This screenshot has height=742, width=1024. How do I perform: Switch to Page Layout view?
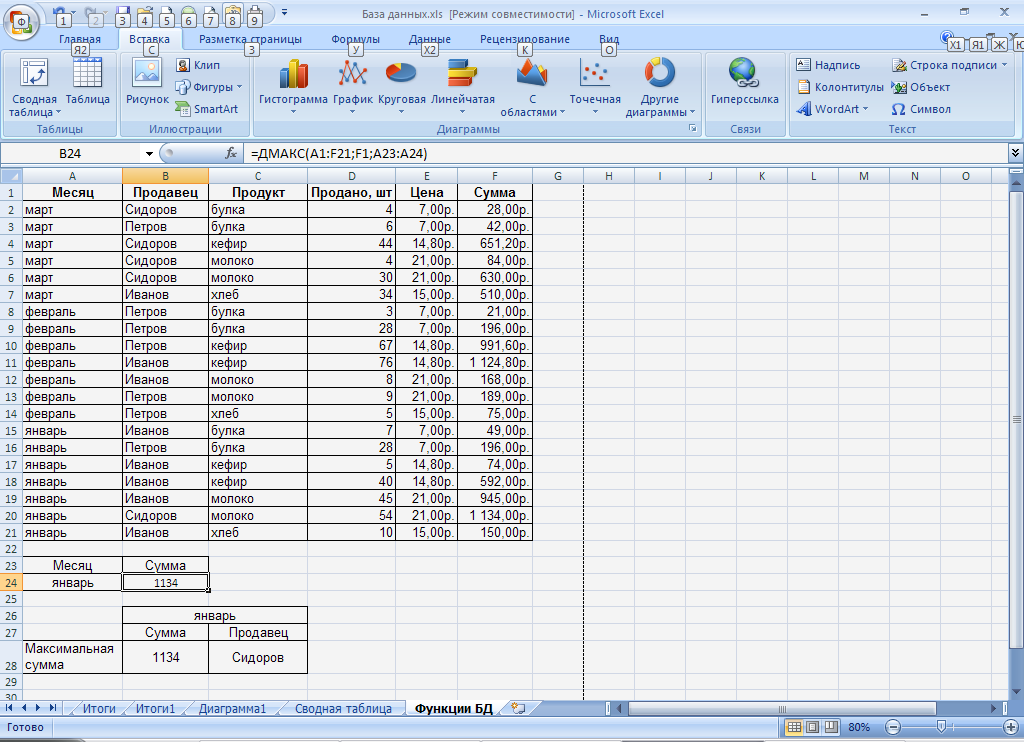coord(812,727)
